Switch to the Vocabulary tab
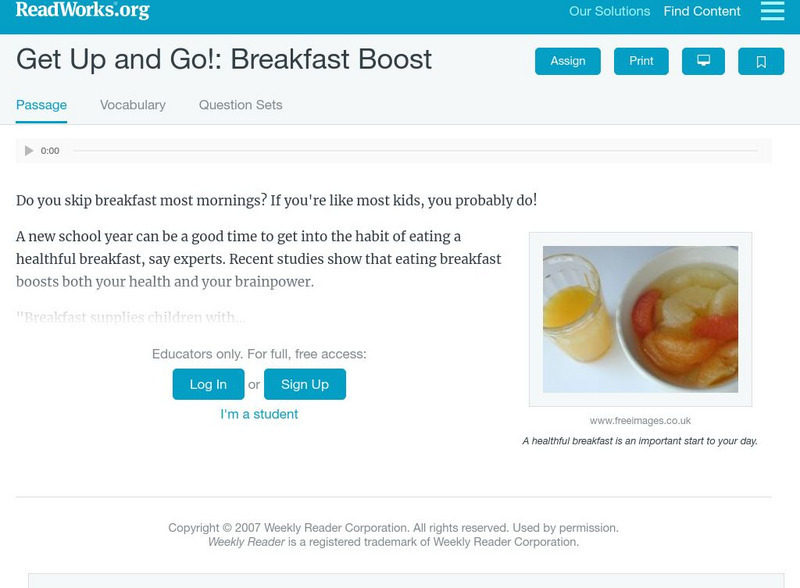Screen dimensions: 800x588 [133, 105]
